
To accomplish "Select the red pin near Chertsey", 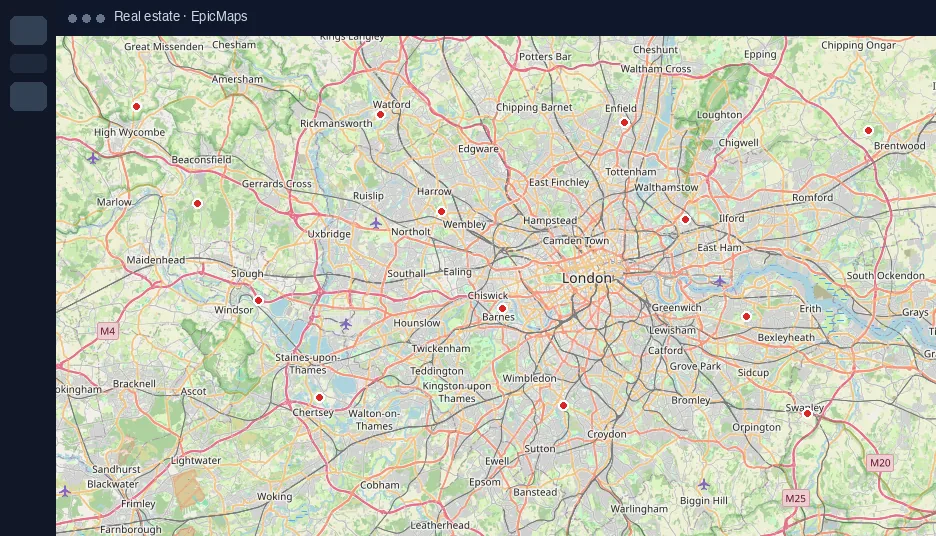I will 319,398.
